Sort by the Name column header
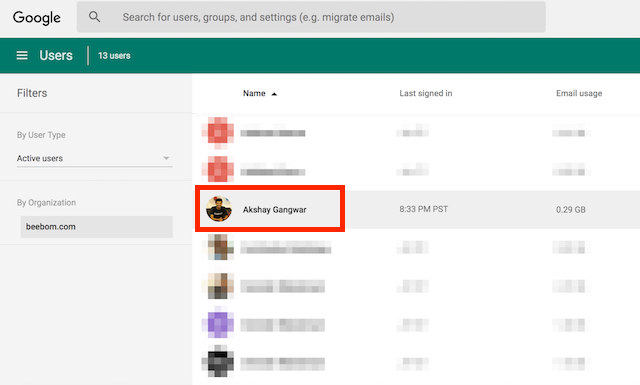Viewport: 640px width, 385px height. pos(254,93)
